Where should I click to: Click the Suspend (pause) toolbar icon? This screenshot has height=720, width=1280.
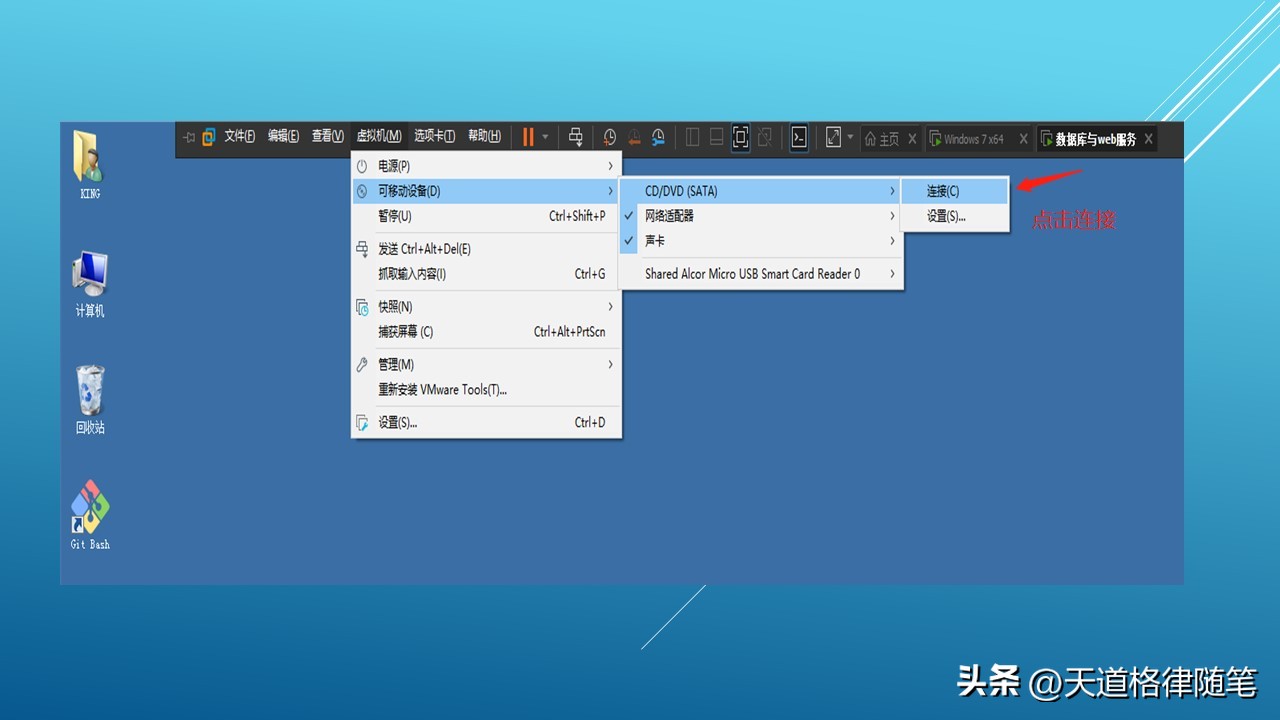(x=528, y=137)
